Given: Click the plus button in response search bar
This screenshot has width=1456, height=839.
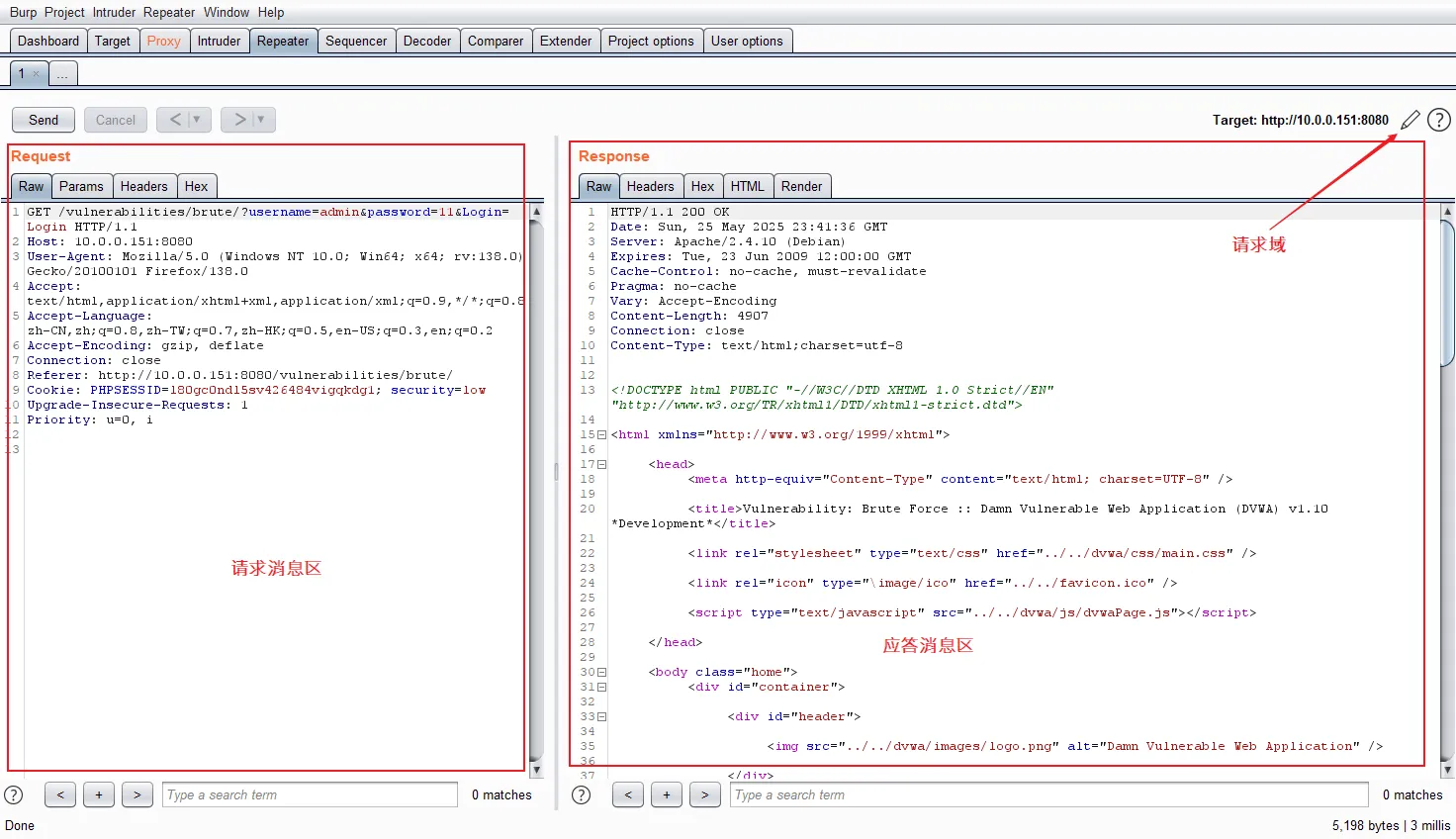Looking at the screenshot, I should (x=667, y=794).
